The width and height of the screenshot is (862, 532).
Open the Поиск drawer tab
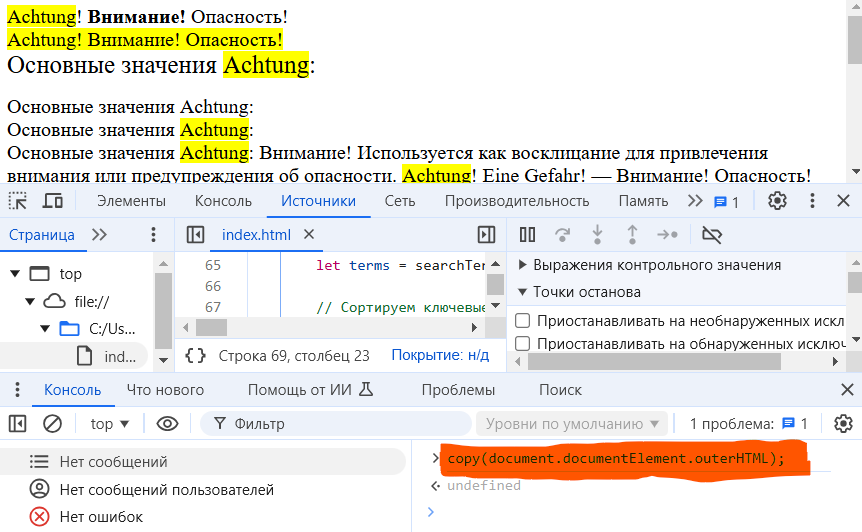click(560, 390)
